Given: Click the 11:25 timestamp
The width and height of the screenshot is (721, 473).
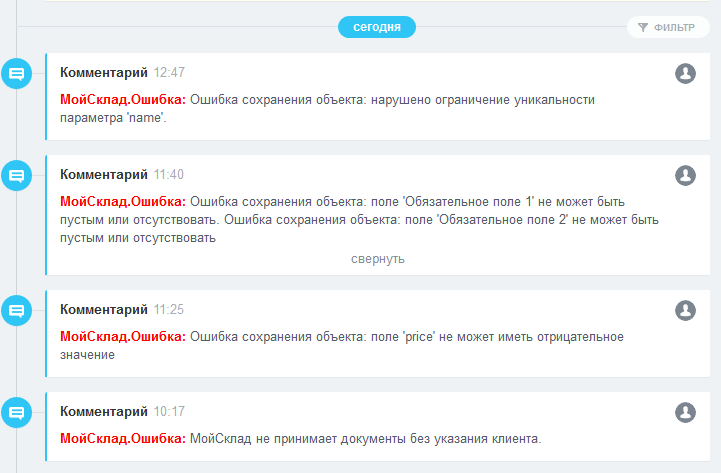Looking at the screenshot, I should click(x=169, y=310).
